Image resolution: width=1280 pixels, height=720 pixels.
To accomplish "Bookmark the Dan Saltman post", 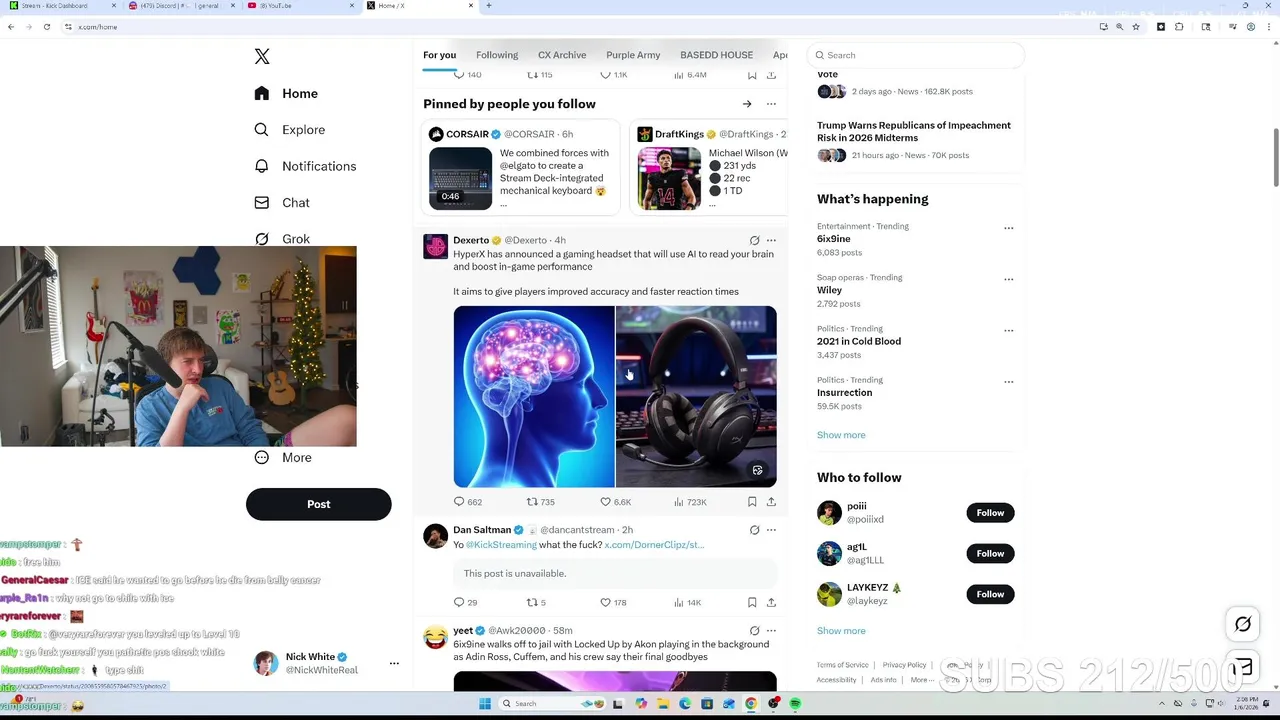I will [x=752, y=602].
